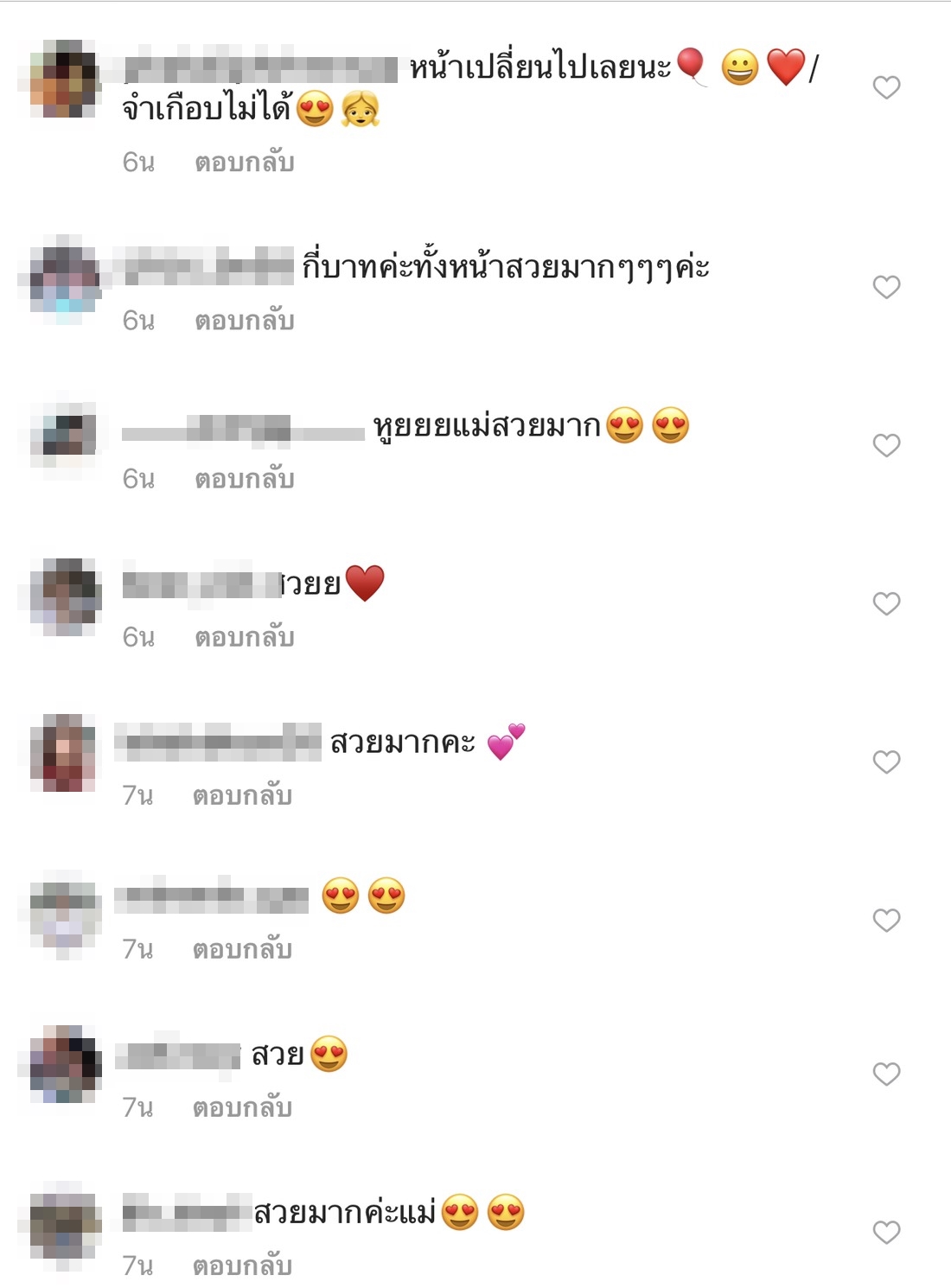Open blurred username before 'สวยมากคะ'

pos(218,742)
